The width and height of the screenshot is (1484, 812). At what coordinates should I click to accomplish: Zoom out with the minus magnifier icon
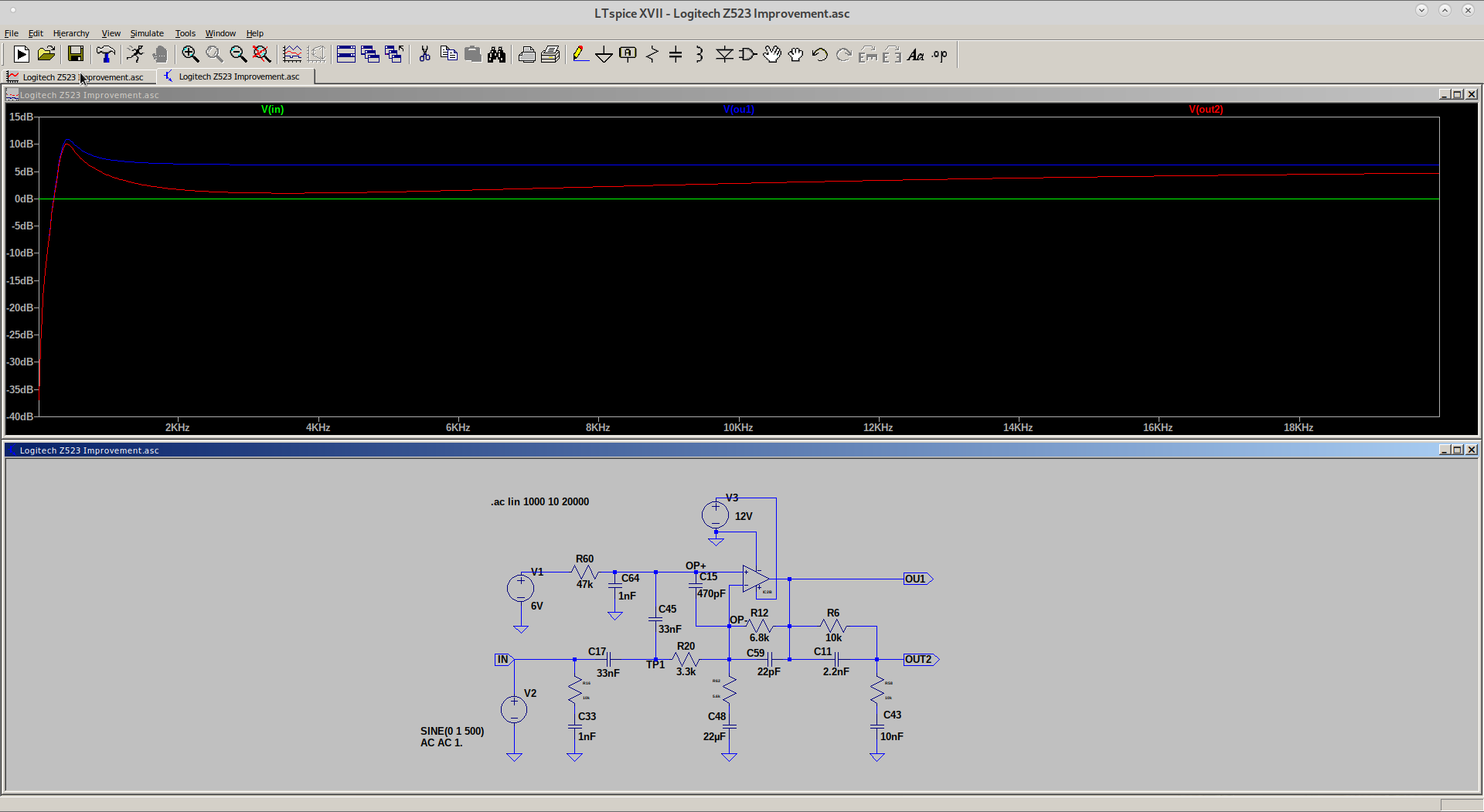tap(238, 54)
